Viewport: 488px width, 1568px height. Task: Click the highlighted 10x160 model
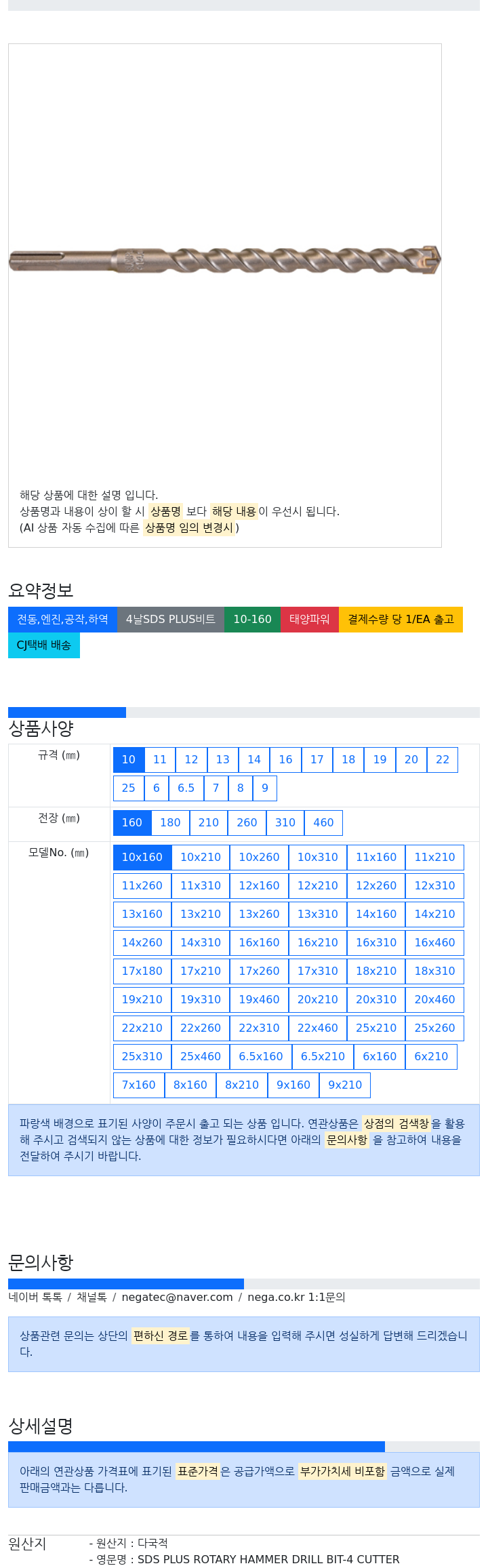(x=142, y=858)
